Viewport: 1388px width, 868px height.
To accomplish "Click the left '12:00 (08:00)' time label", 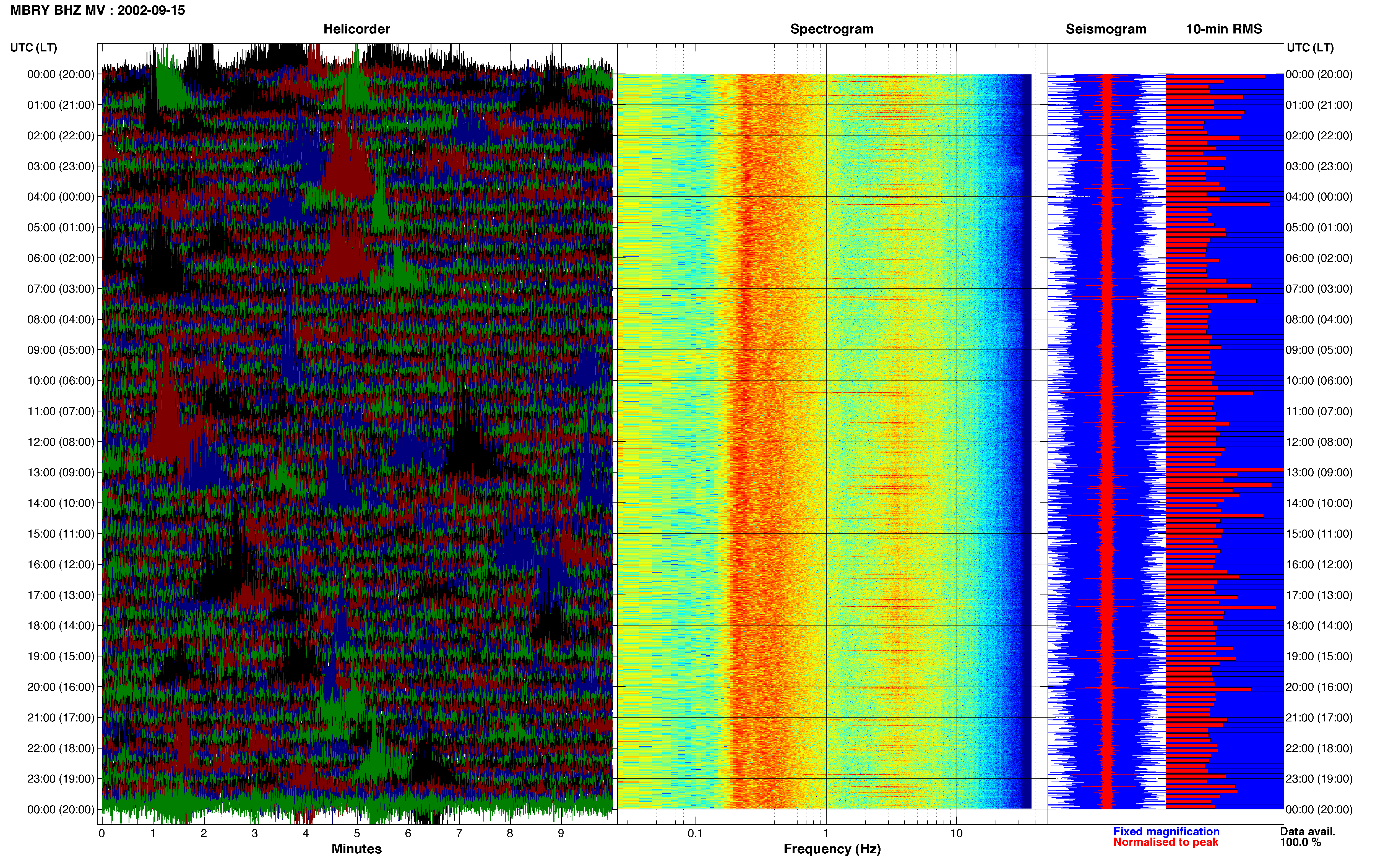I will point(61,442).
